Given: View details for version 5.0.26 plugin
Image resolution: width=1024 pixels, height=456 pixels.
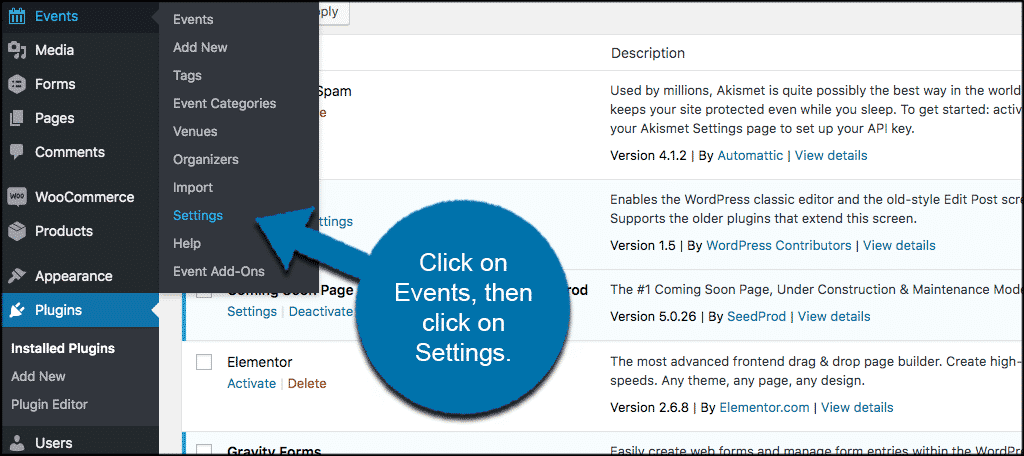Looking at the screenshot, I should (x=834, y=317).
